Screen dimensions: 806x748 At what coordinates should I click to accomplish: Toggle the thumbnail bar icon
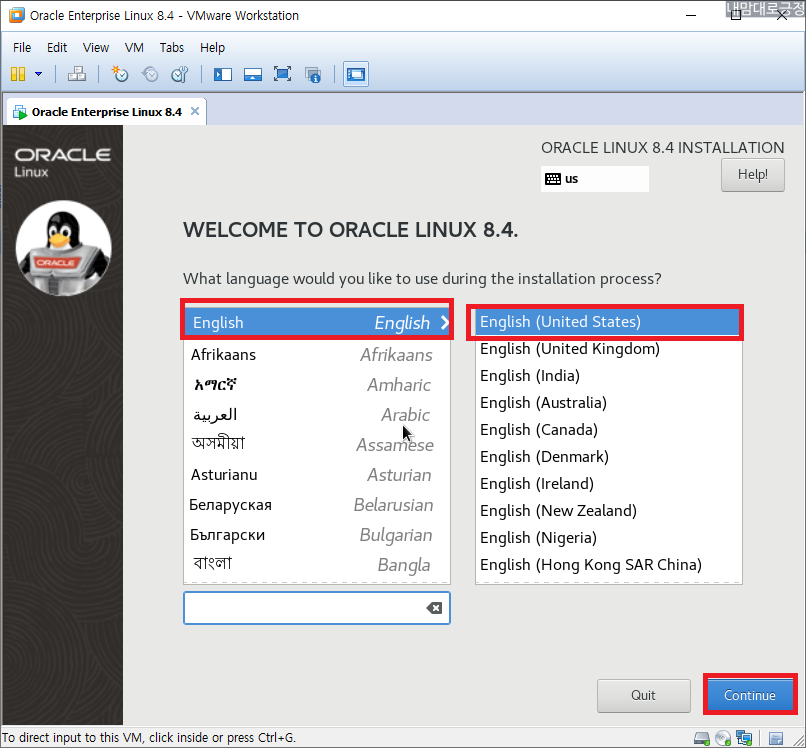252,75
